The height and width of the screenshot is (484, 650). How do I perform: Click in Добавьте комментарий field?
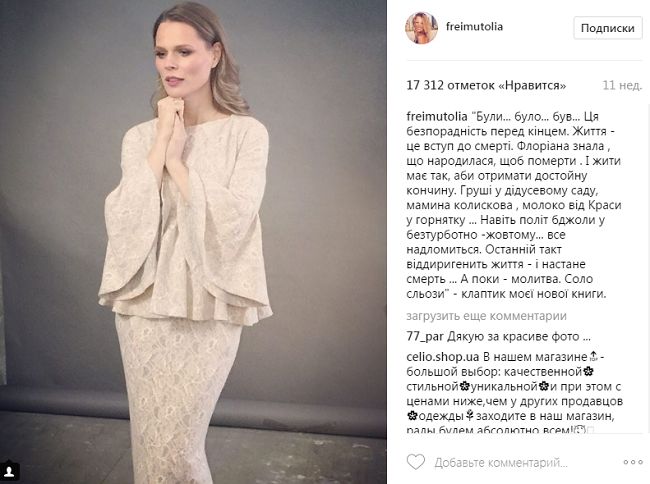501,462
